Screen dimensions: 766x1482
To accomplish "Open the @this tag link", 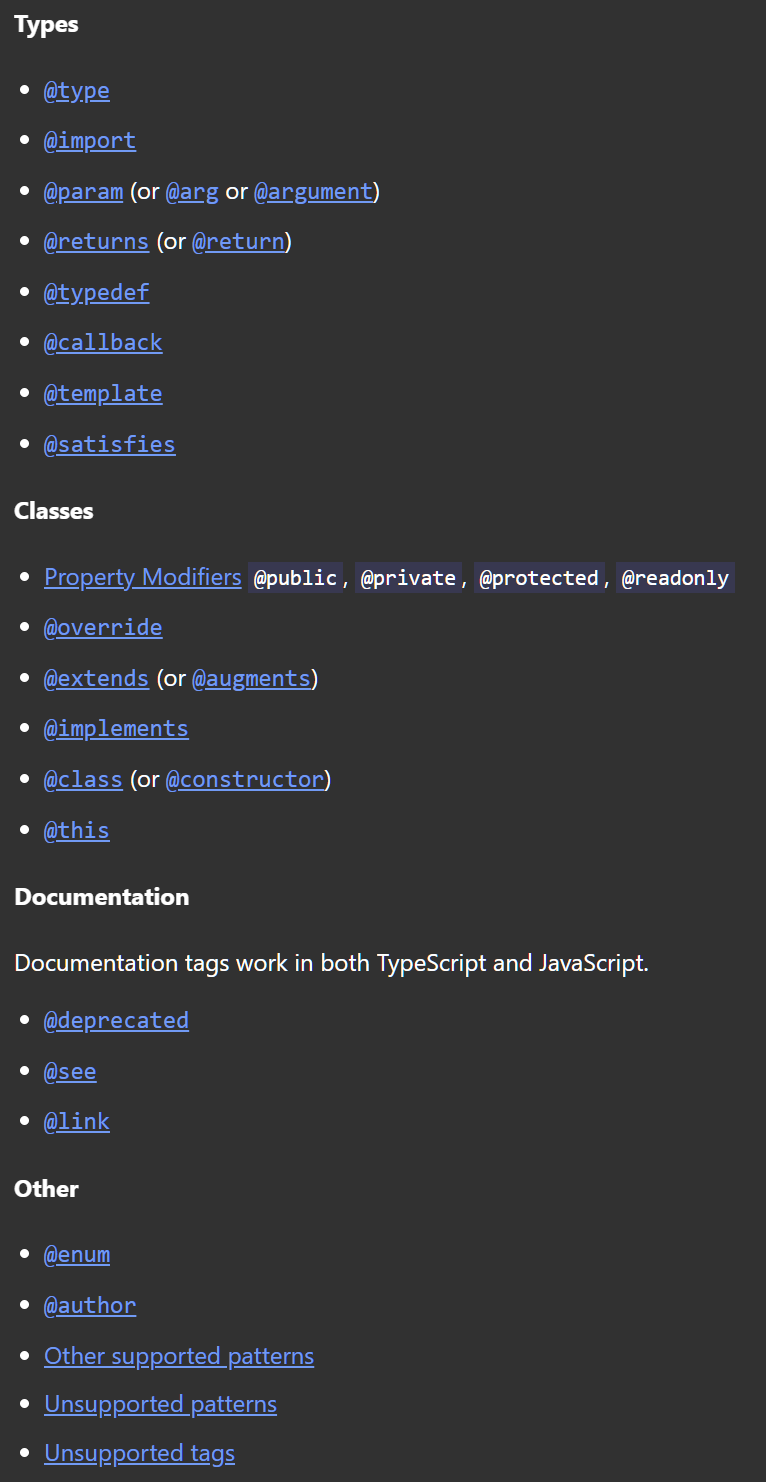I will coord(77,830).
